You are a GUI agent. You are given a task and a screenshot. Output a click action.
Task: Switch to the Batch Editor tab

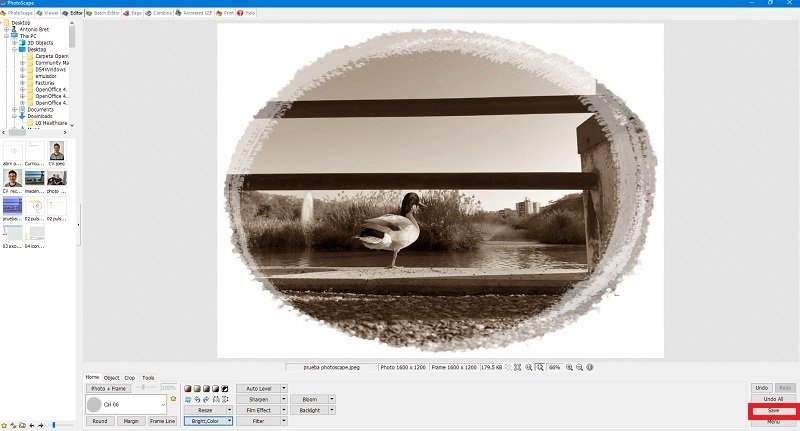pyautogui.click(x=103, y=13)
